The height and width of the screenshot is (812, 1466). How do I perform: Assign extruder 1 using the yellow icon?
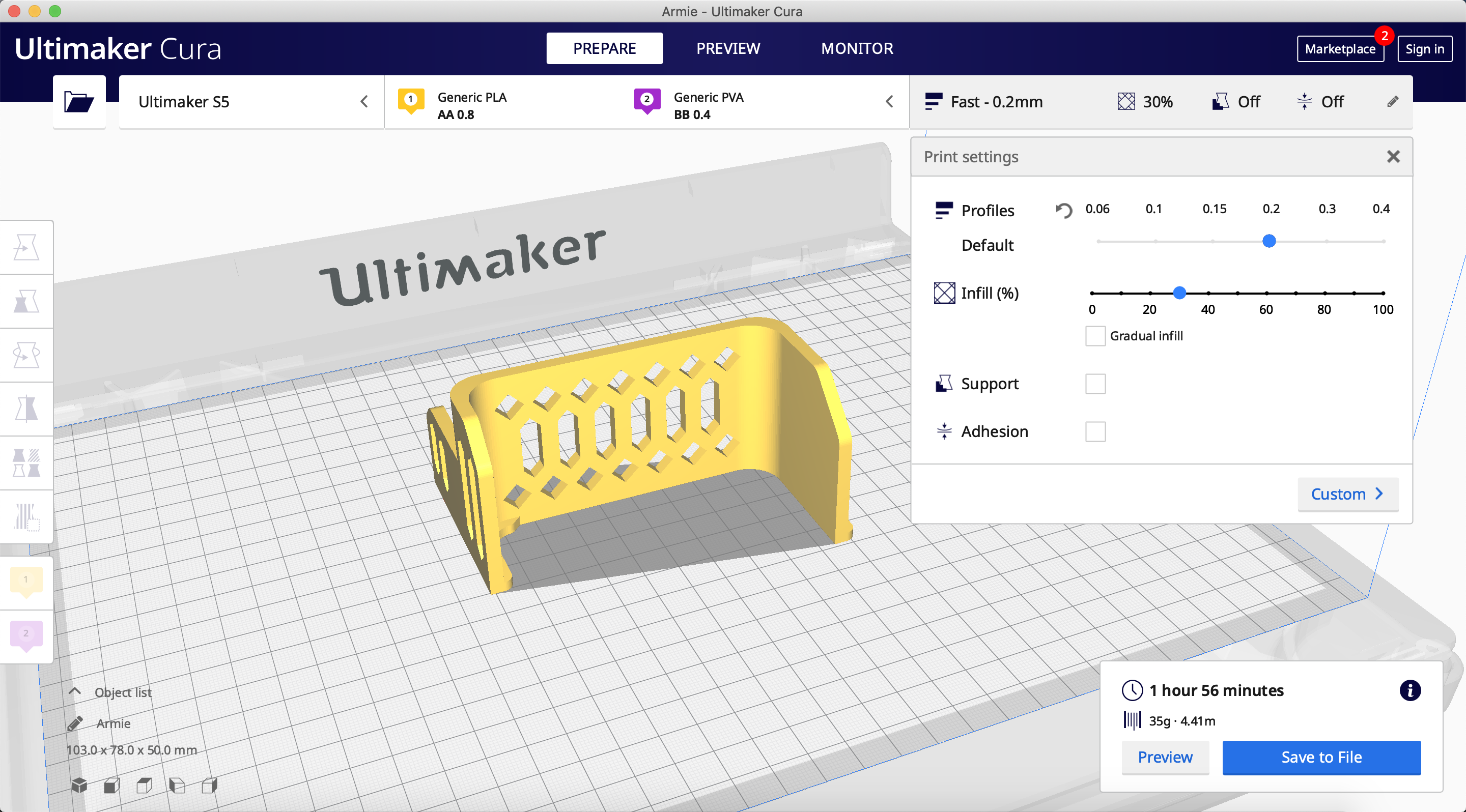26,582
